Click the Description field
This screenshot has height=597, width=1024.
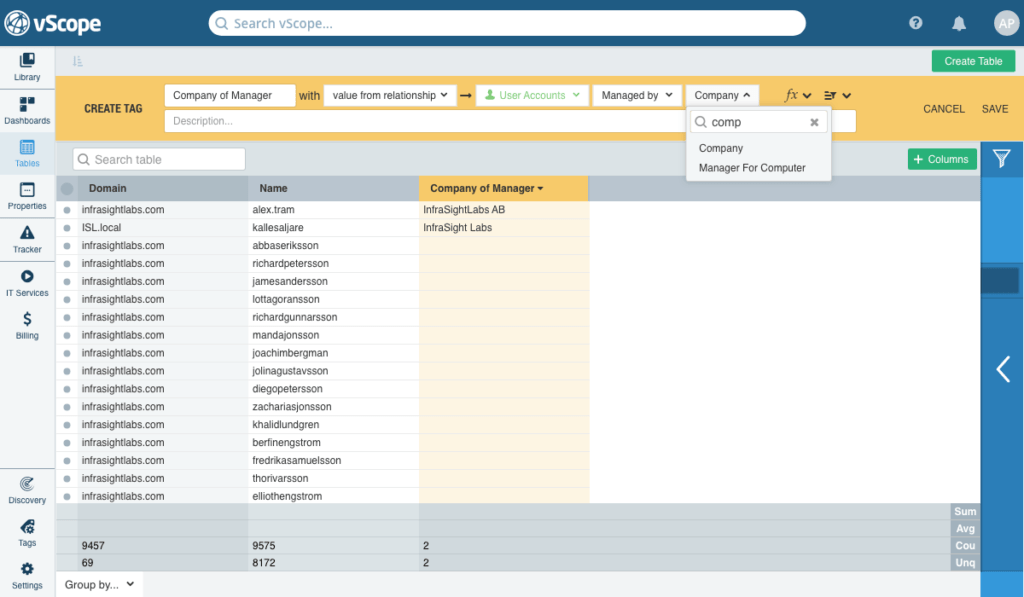pyautogui.click(x=425, y=121)
